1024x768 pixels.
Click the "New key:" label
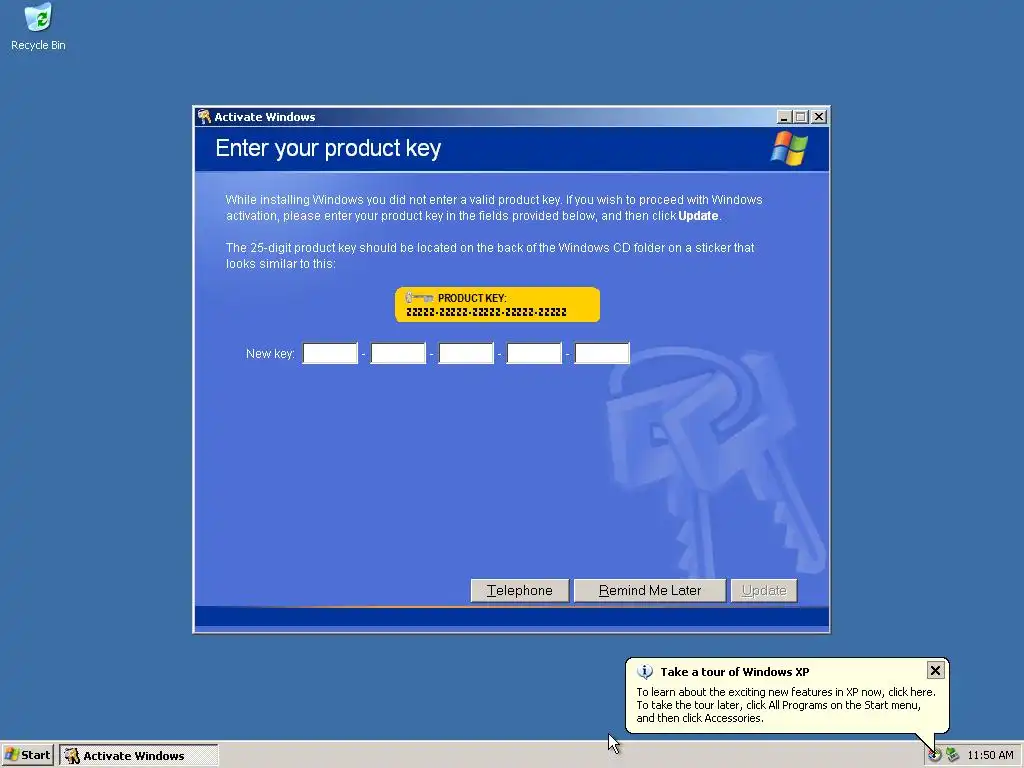[x=270, y=353]
